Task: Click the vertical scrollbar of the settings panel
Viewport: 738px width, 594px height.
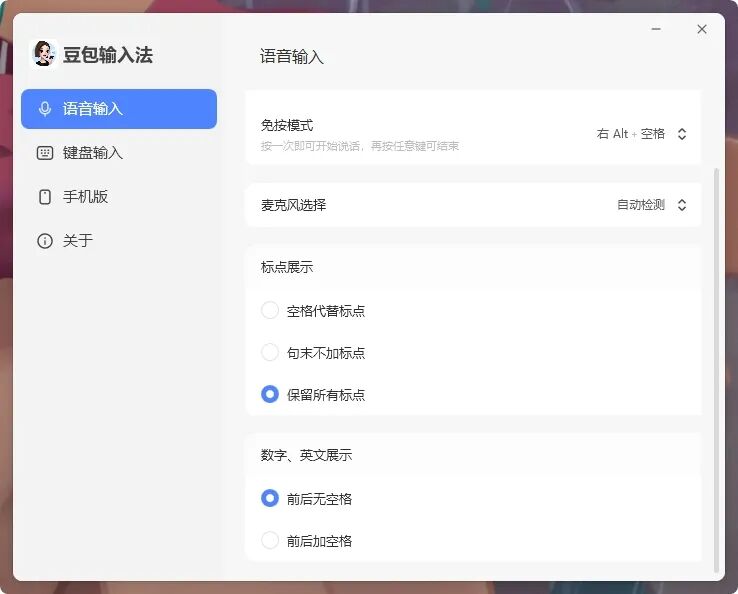Action: [716, 369]
